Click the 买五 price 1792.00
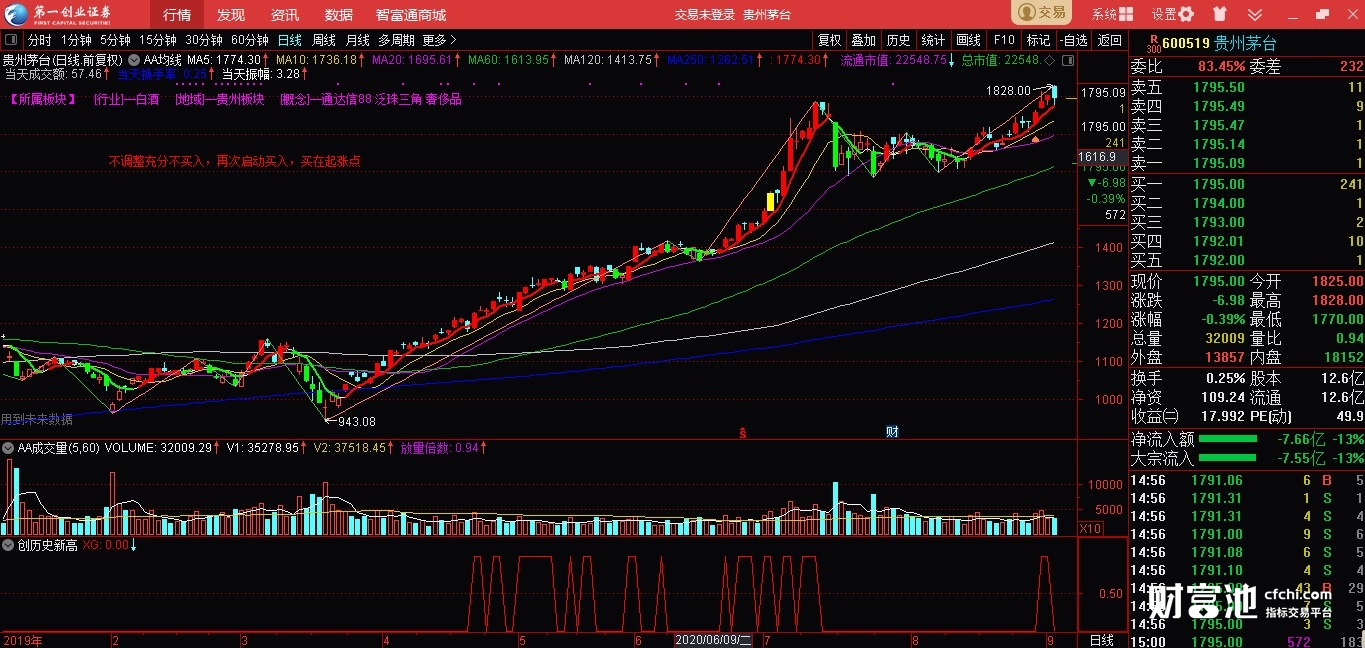The image size is (1365, 648). [x=1219, y=260]
